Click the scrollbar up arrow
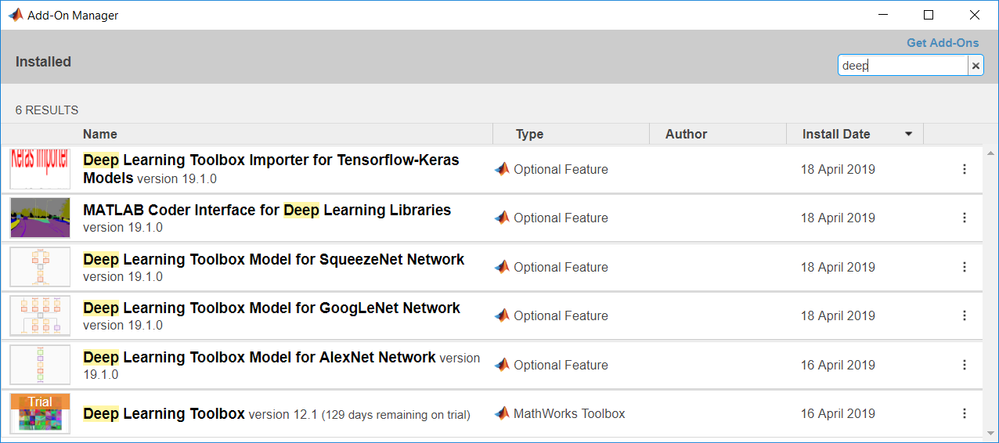The height and width of the screenshot is (443, 999). point(991,153)
